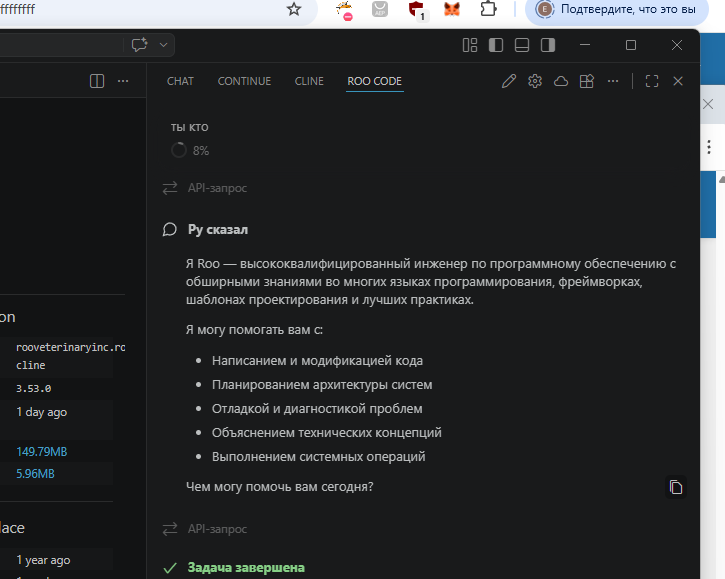Click the 'Написанием и модификацией кода' bullet
This screenshot has width=725, height=579.
click(317, 361)
